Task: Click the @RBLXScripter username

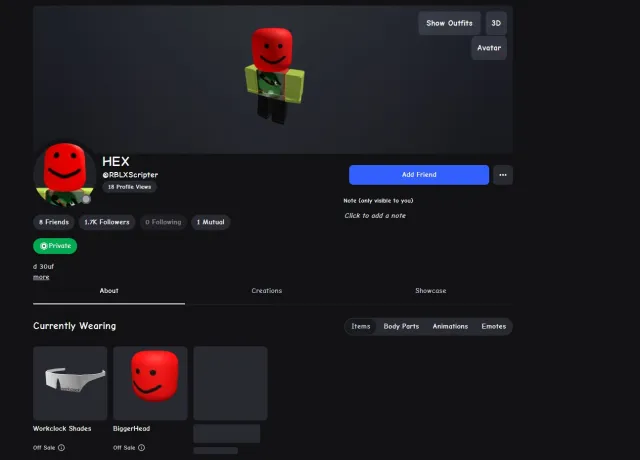Action: click(130, 175)
